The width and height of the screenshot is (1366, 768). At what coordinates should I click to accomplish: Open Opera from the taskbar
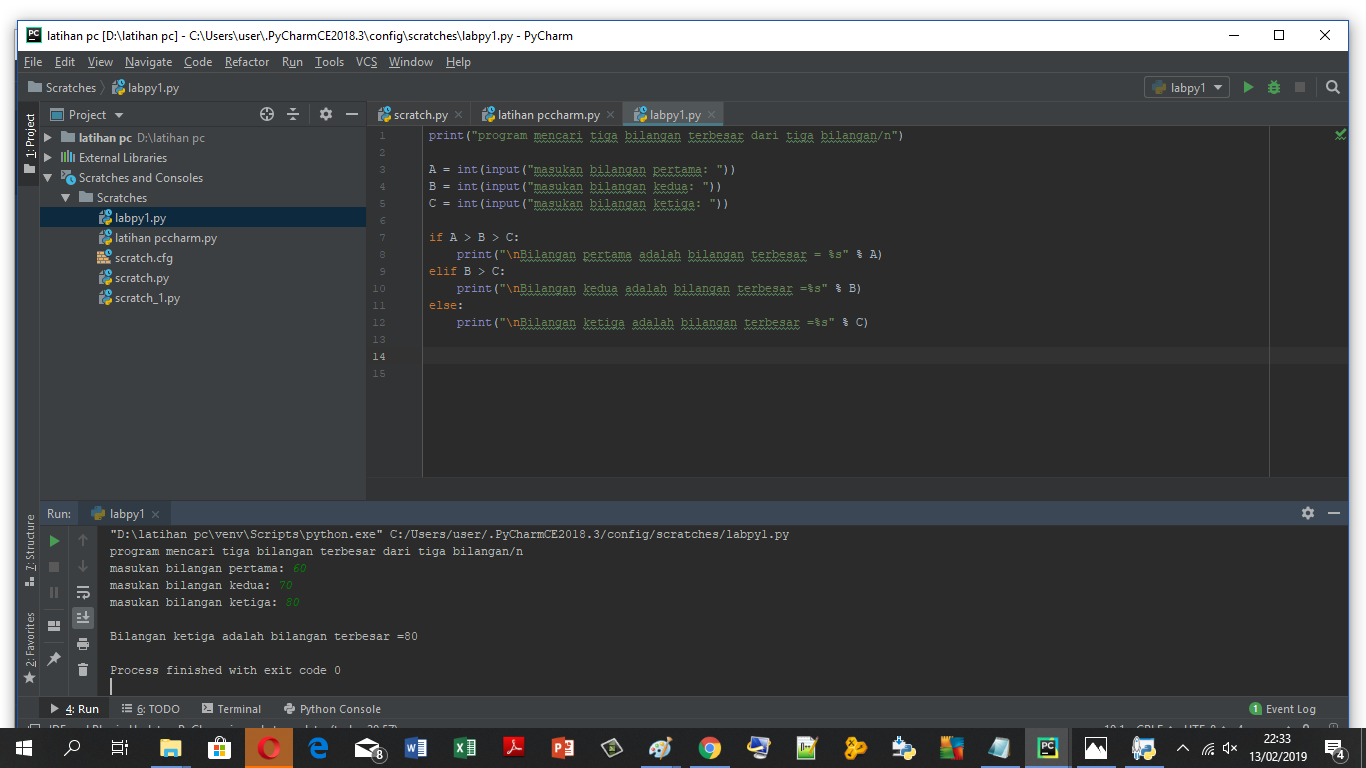click(x=269, y=747)
